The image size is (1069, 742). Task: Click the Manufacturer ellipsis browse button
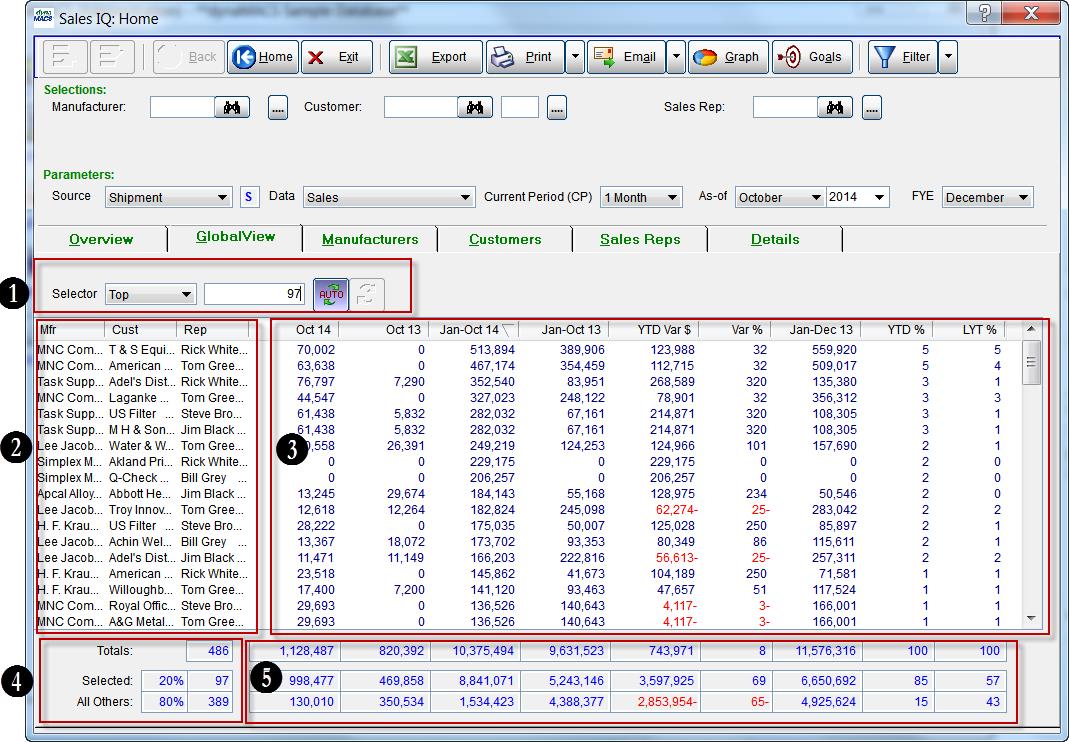[x=277, y=108]
